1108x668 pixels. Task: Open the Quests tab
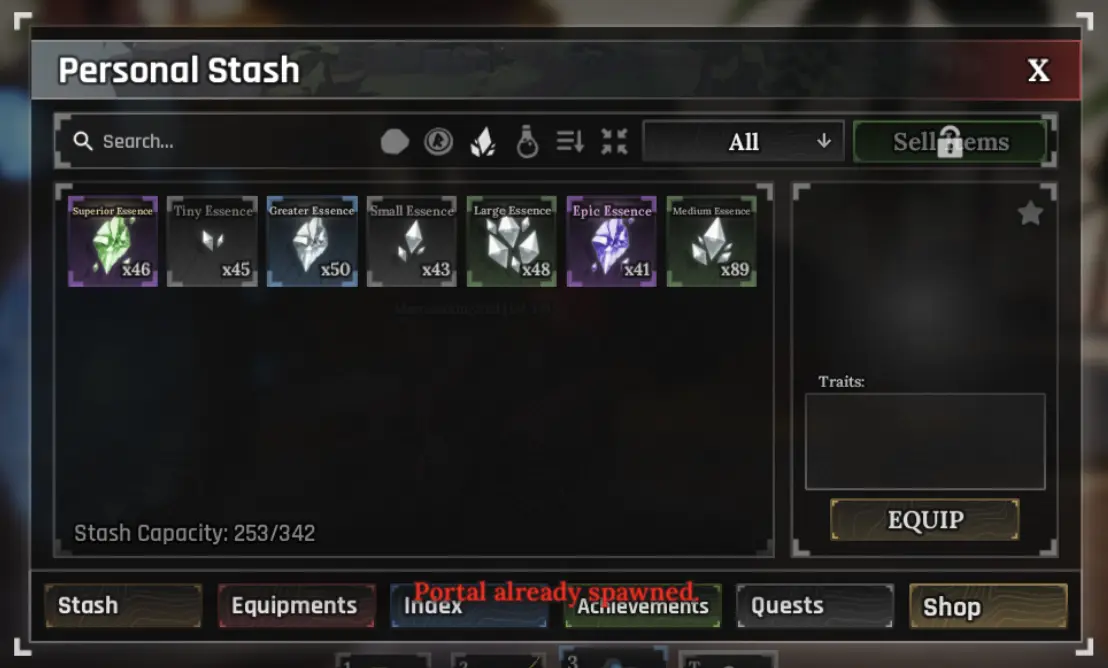click(x=815, y=606)
